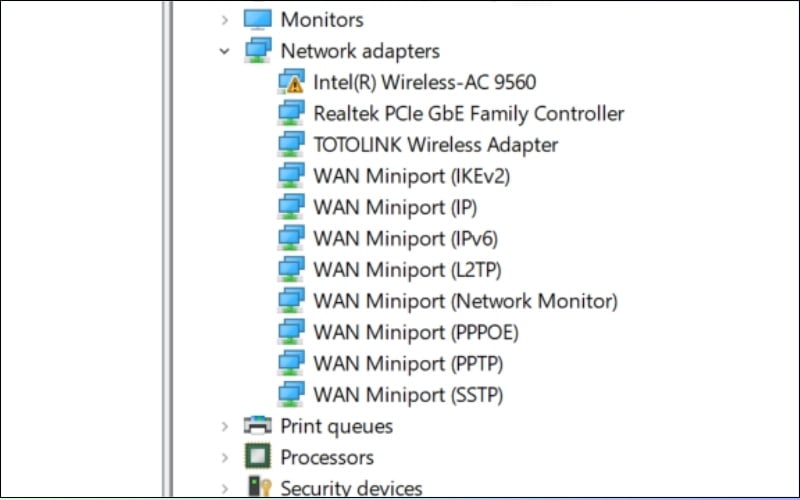Click the Security devices icon
The width and height of the screenshot is (800, 500).
click(x=258, y=488)
